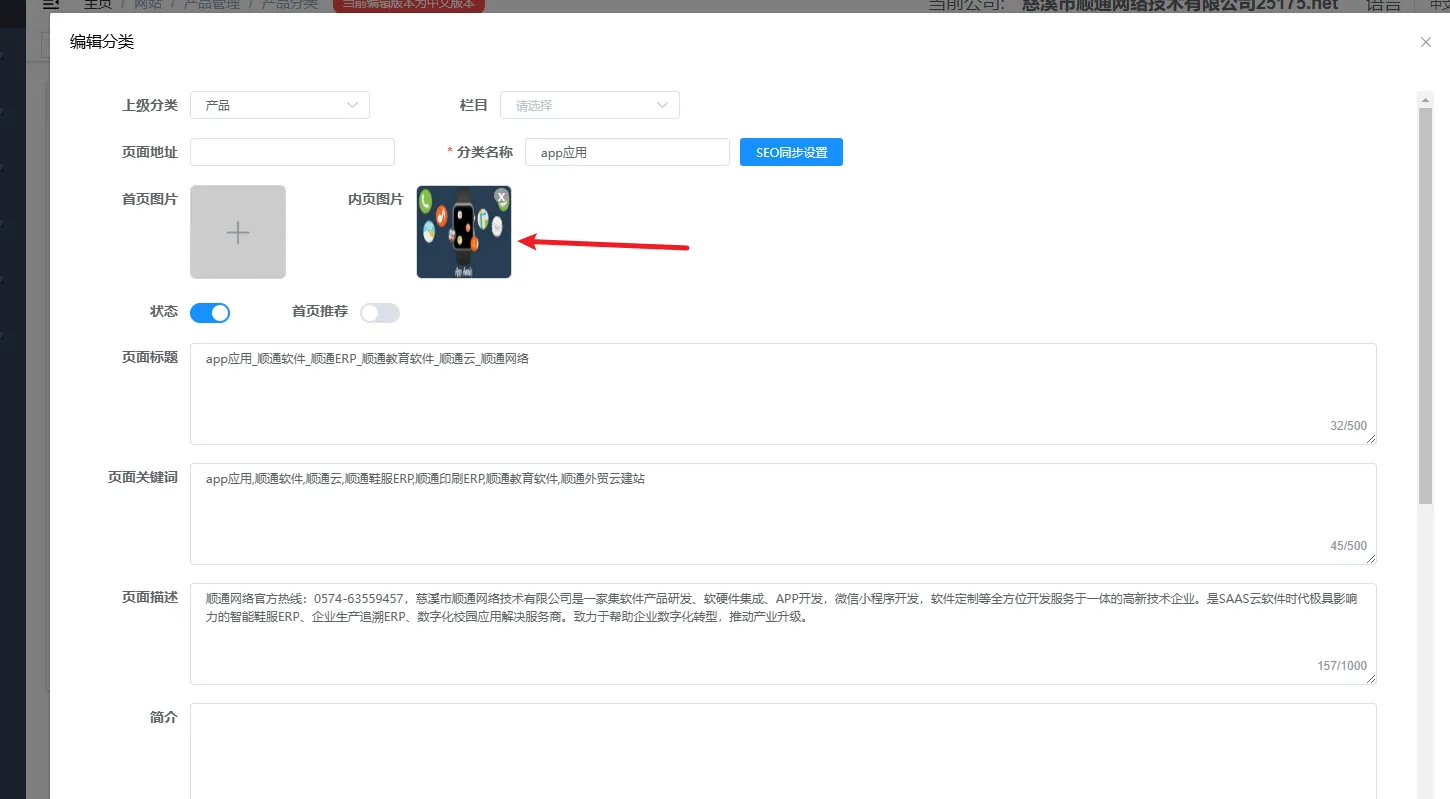Image resolution: width=1450 pixels, height=799 pixels.
Task: Enable the 首页推荐 switch
Action: pyautogui.click(x=380, y=313)
